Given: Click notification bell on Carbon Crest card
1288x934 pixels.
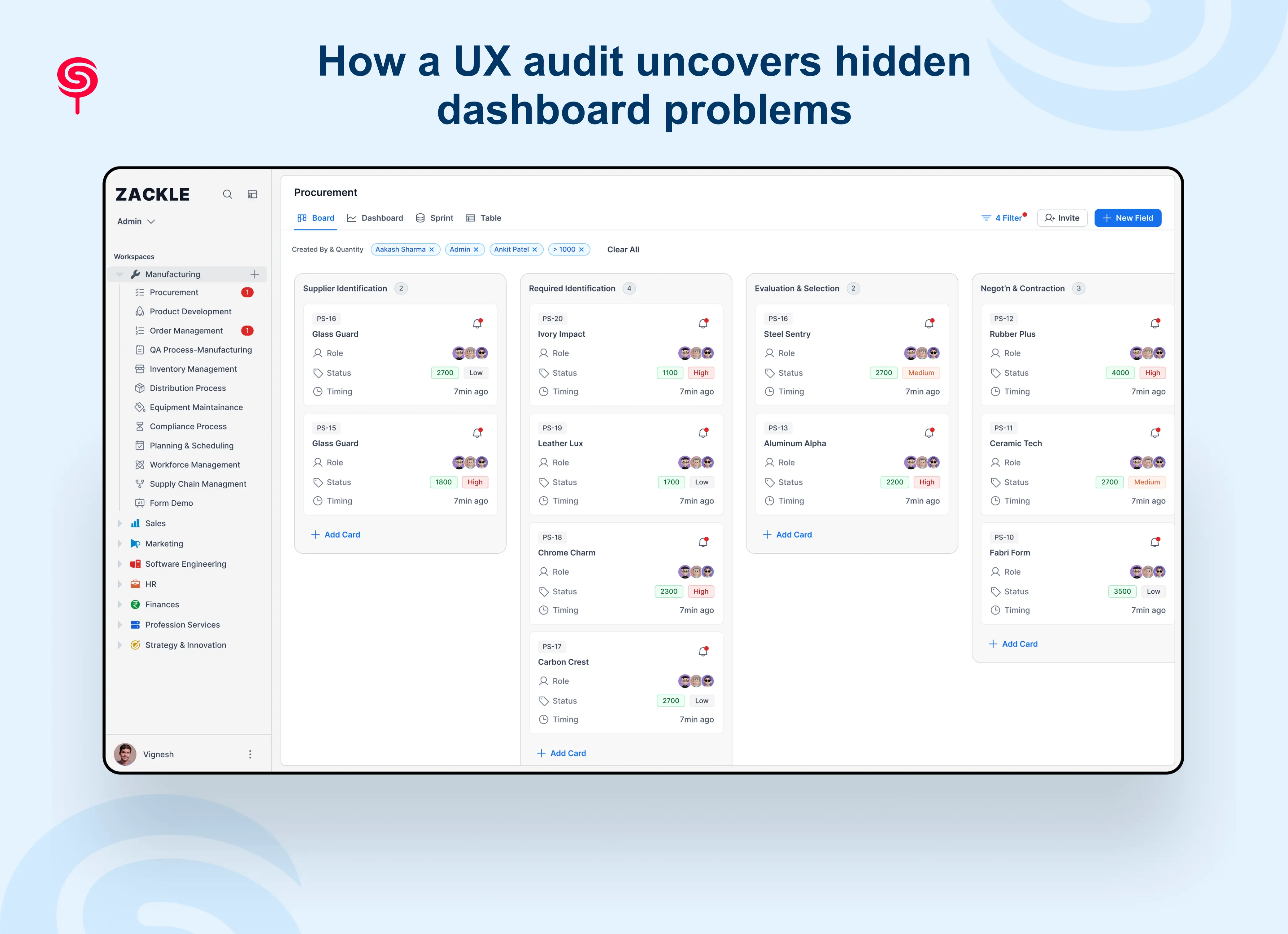Looking at the screenshot, I should [704, 652].
